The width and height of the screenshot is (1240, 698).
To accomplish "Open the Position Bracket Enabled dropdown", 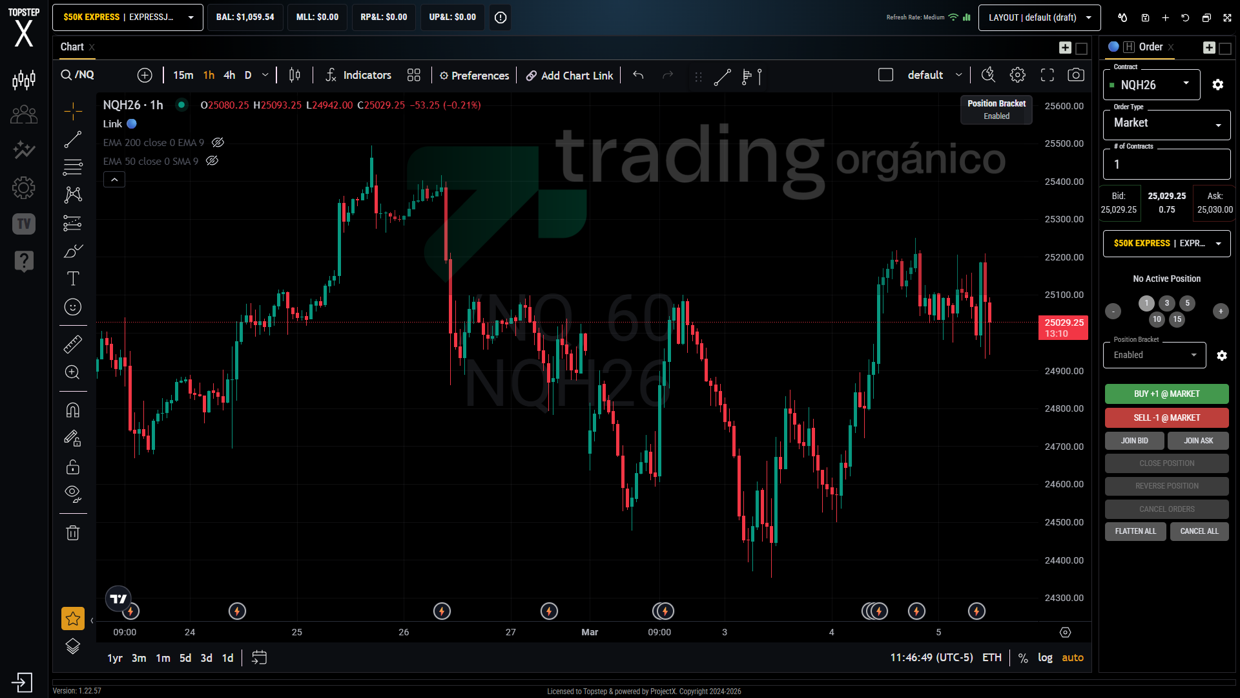I will tap(1154, 354).
